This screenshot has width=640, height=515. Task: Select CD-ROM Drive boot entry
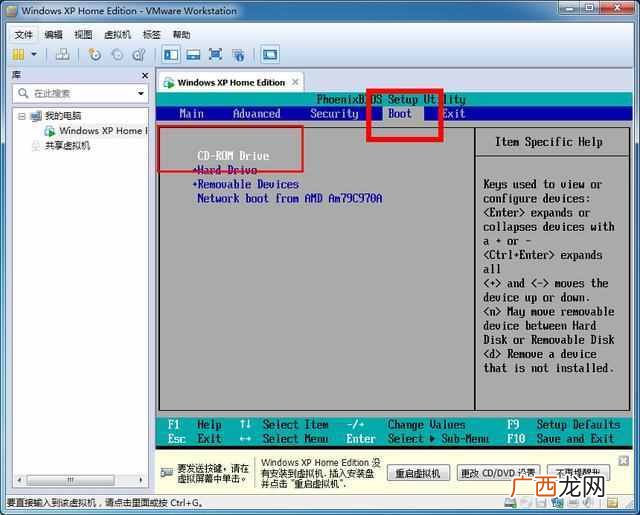click(233, 156)
